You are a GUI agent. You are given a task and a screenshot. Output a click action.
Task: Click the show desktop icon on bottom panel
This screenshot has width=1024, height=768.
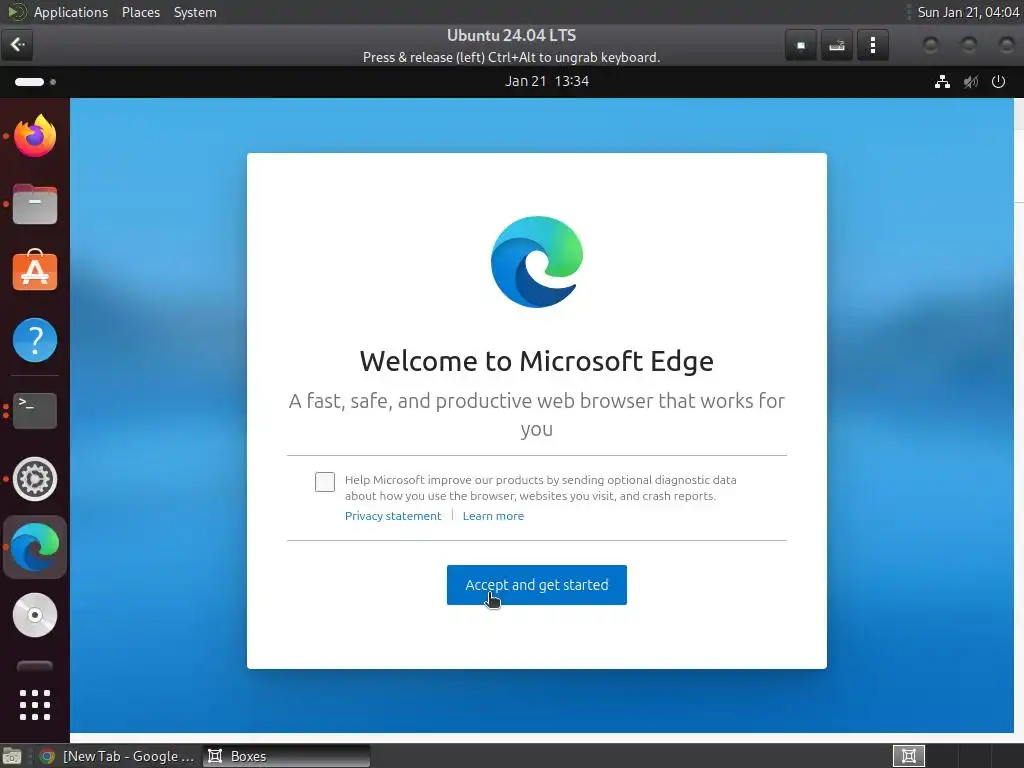coord(12,756)
